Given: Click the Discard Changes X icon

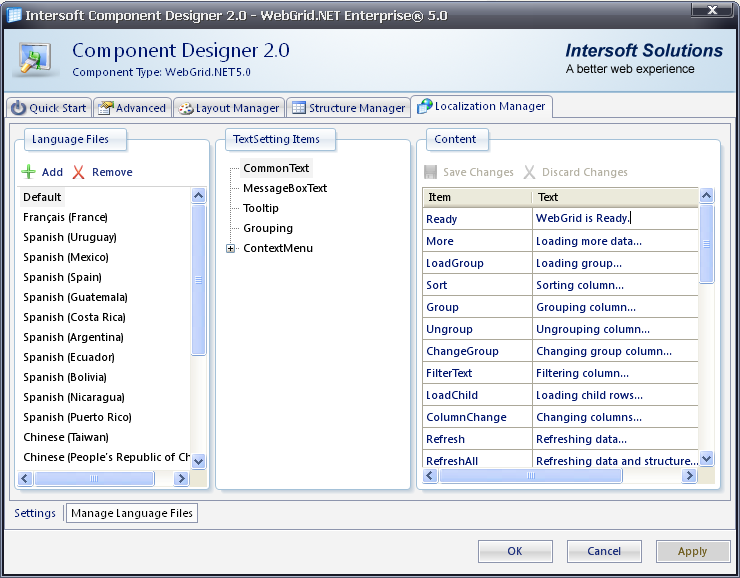Looking at the screenshot, I should click(x=529, y=172).
